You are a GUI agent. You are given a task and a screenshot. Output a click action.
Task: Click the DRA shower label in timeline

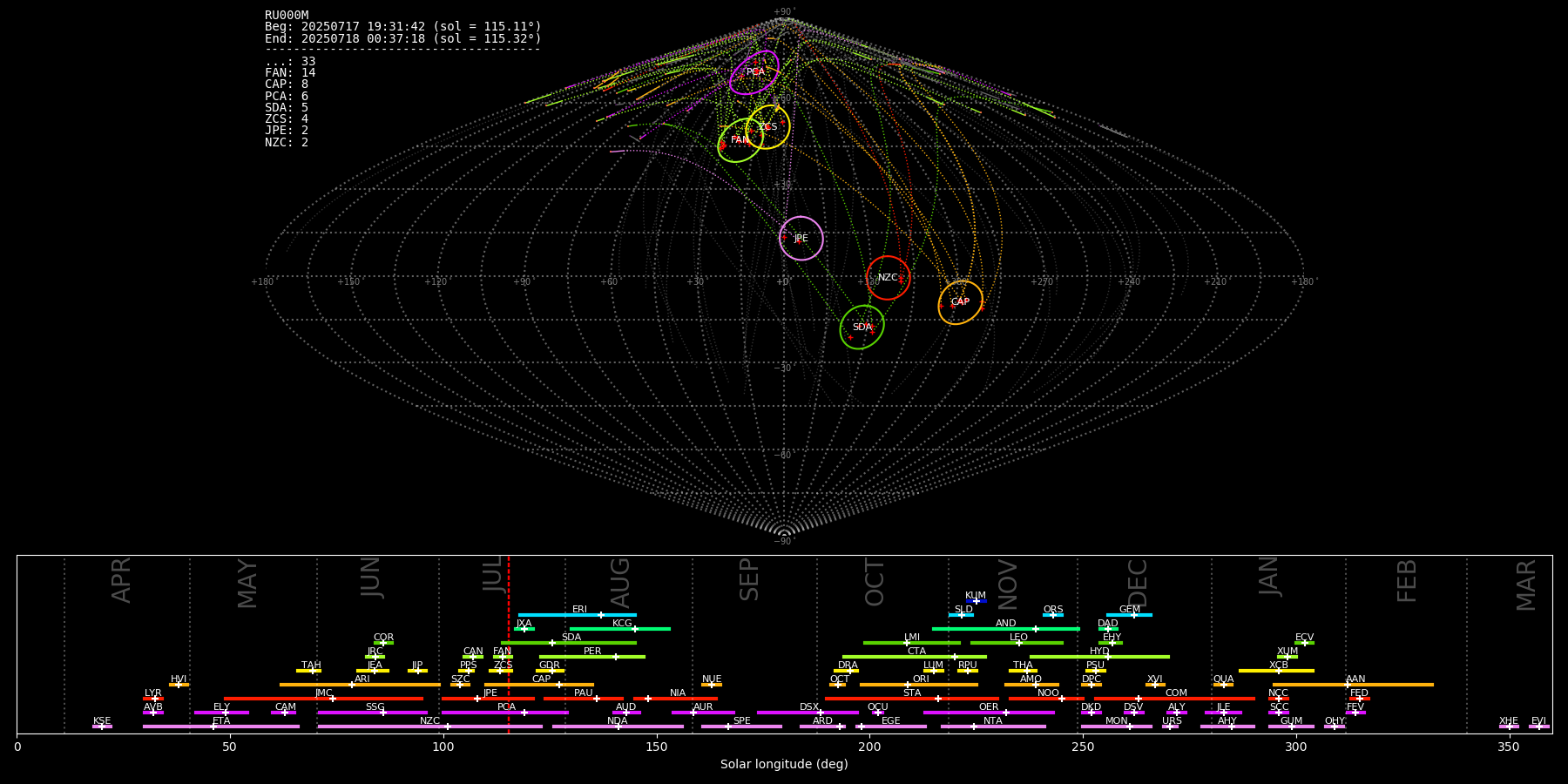(x=848, y=666)
